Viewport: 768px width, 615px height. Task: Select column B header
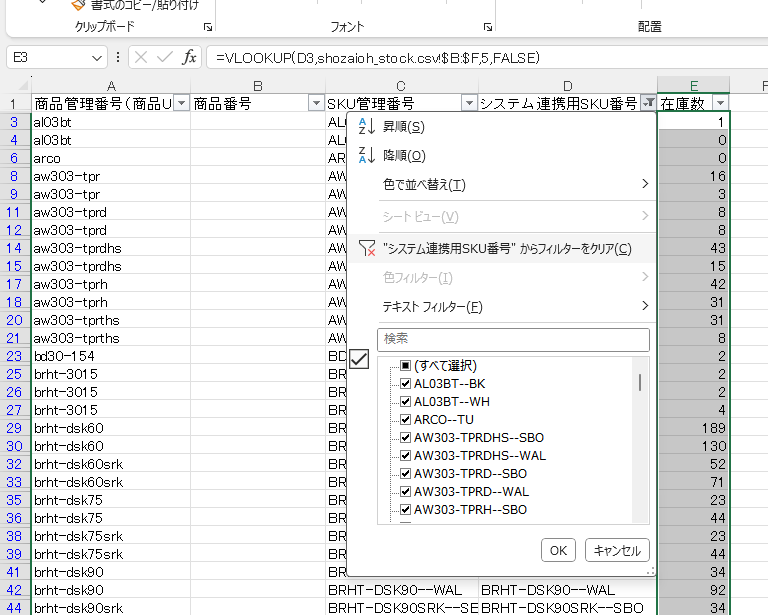pyautogui.click(x=258, y=86)
